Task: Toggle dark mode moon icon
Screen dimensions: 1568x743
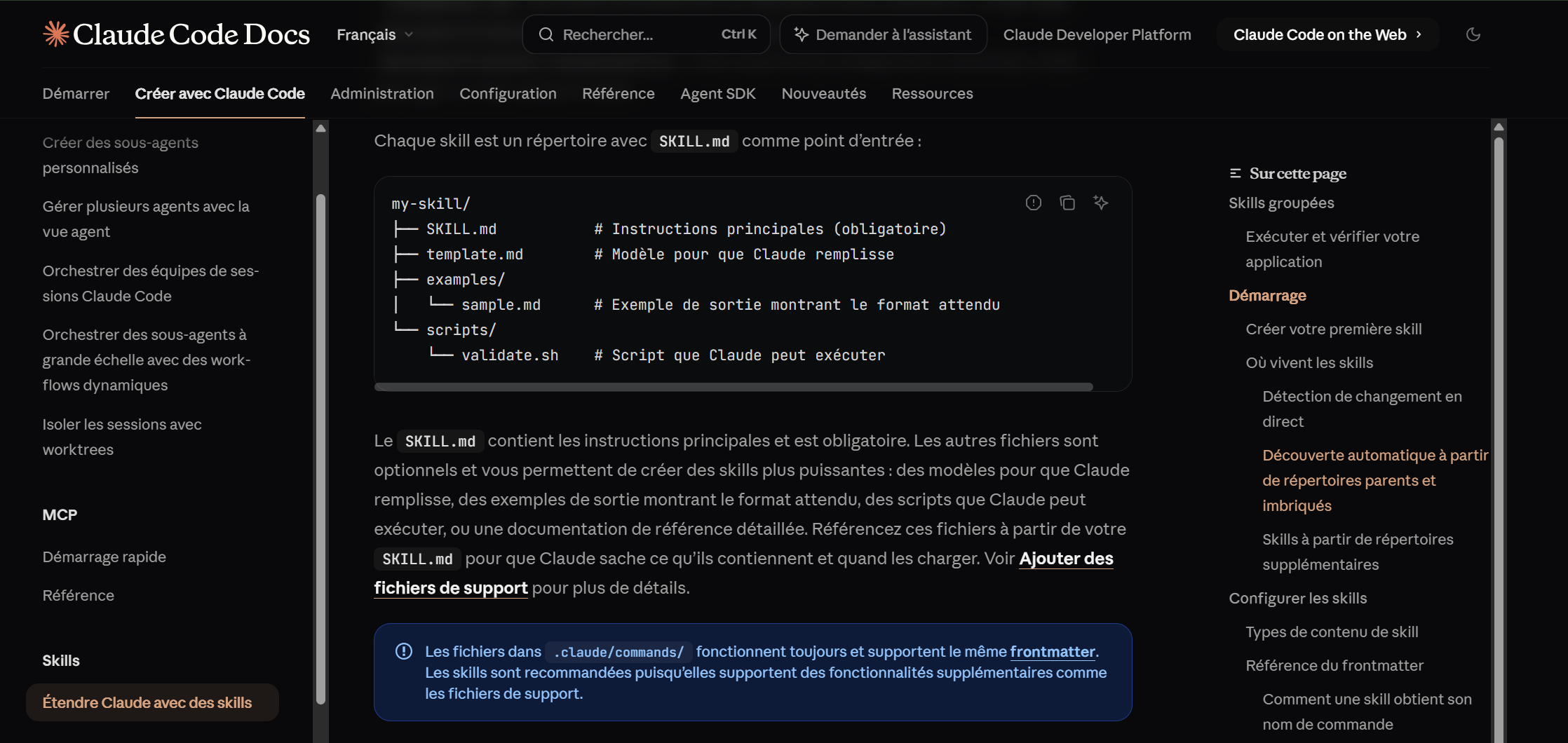Action: [1473, 34]
